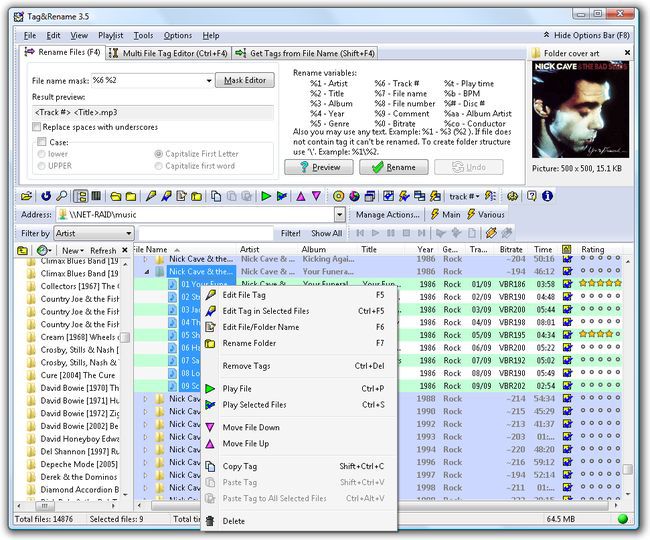Select Capitalize First Letter radio button
Image resolution: width=650 pixels, height=540 pixels.
point(158,154)
